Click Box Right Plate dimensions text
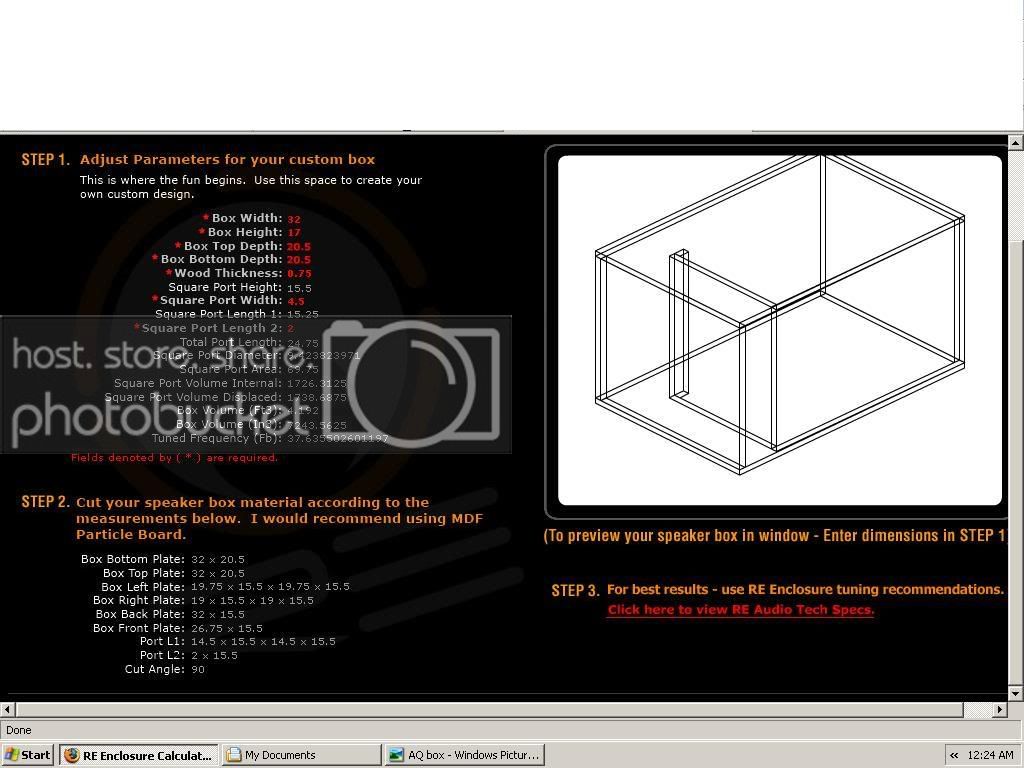The image size is (1024, 768). (252, 601)
